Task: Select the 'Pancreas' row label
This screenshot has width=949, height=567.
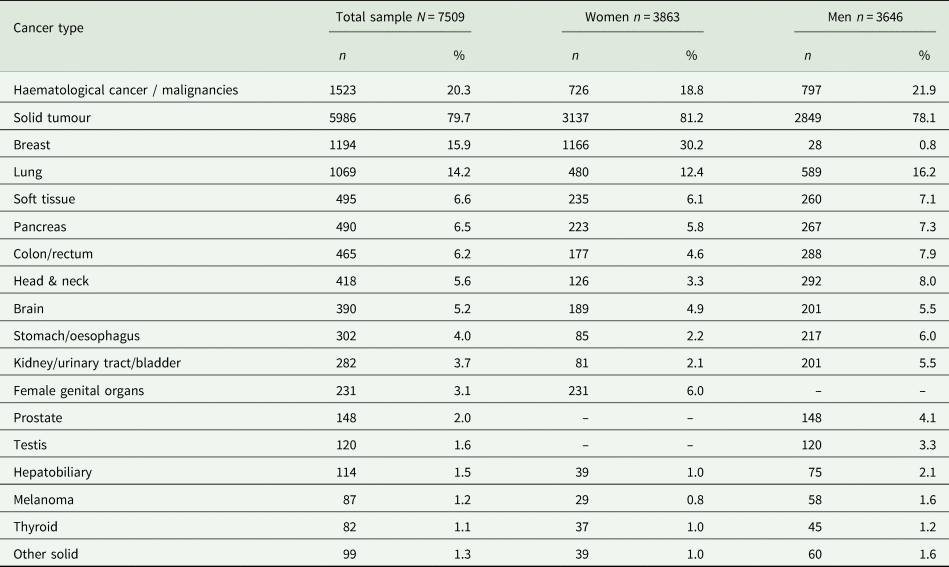Action: [x=40, y=227]
